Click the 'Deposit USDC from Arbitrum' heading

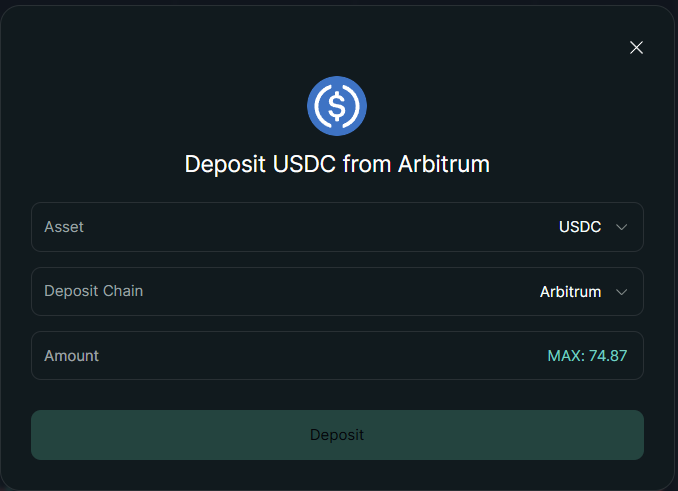coord(337,164)
